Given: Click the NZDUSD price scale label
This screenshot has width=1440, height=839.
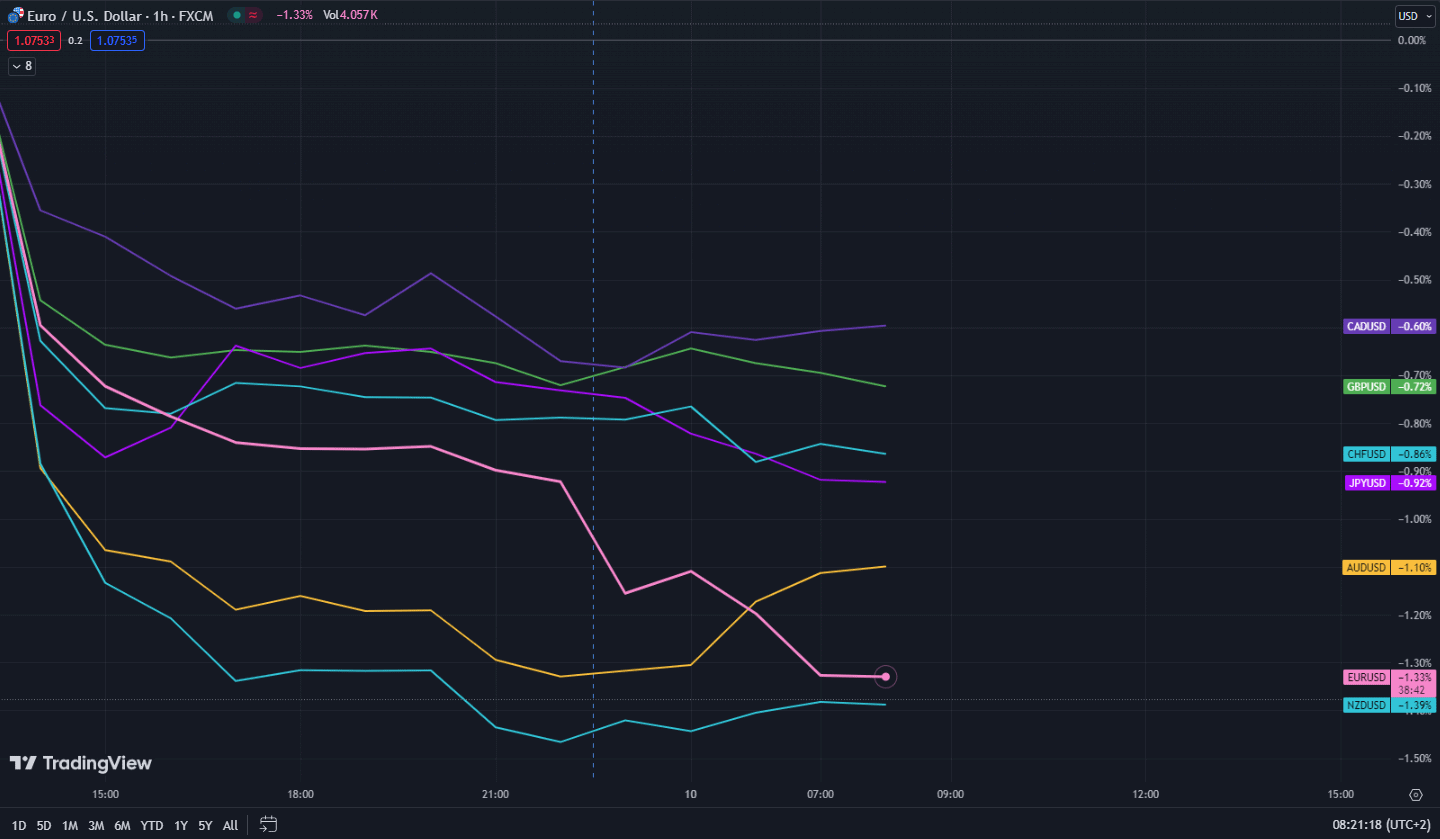Looking at the screenshot, I should (x=1367, y=705).
